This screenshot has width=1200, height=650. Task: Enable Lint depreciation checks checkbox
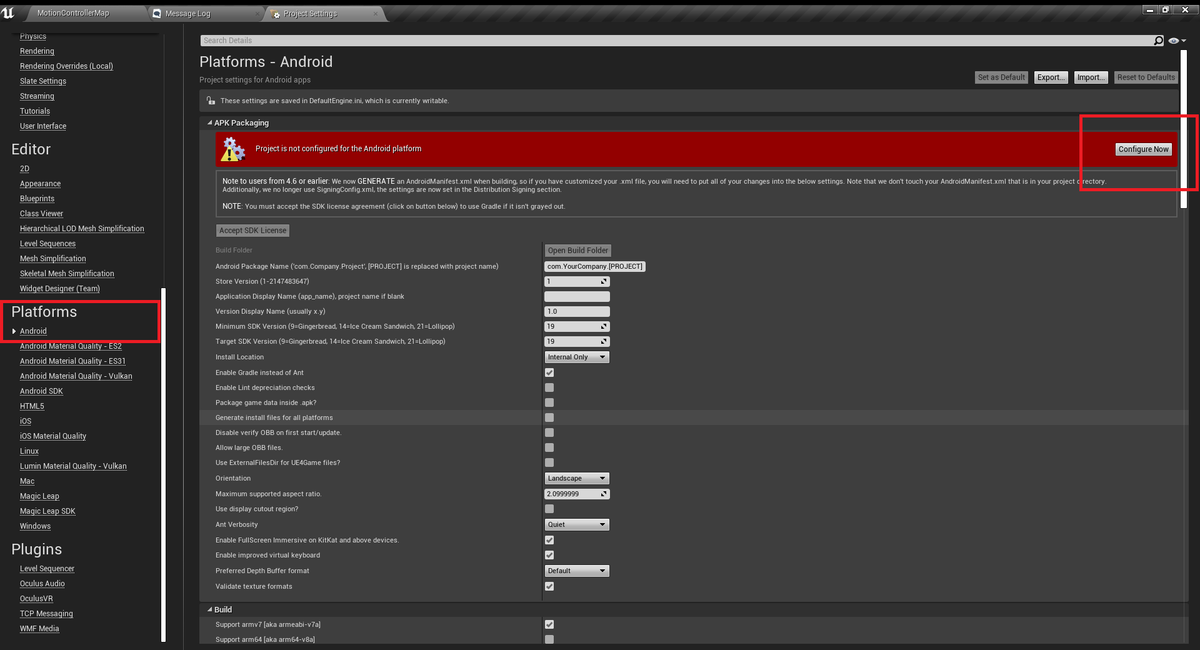coord(549,387)
